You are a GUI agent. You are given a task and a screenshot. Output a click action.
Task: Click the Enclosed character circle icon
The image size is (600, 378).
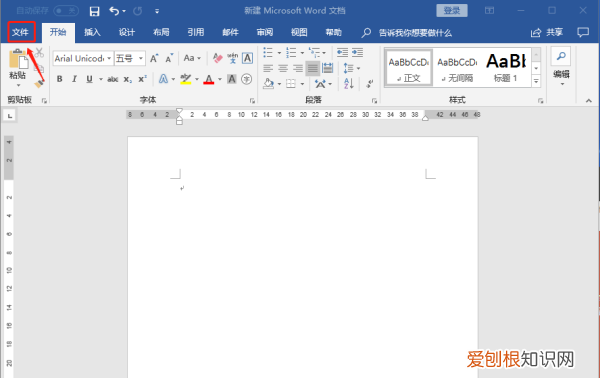pos(247,79)
